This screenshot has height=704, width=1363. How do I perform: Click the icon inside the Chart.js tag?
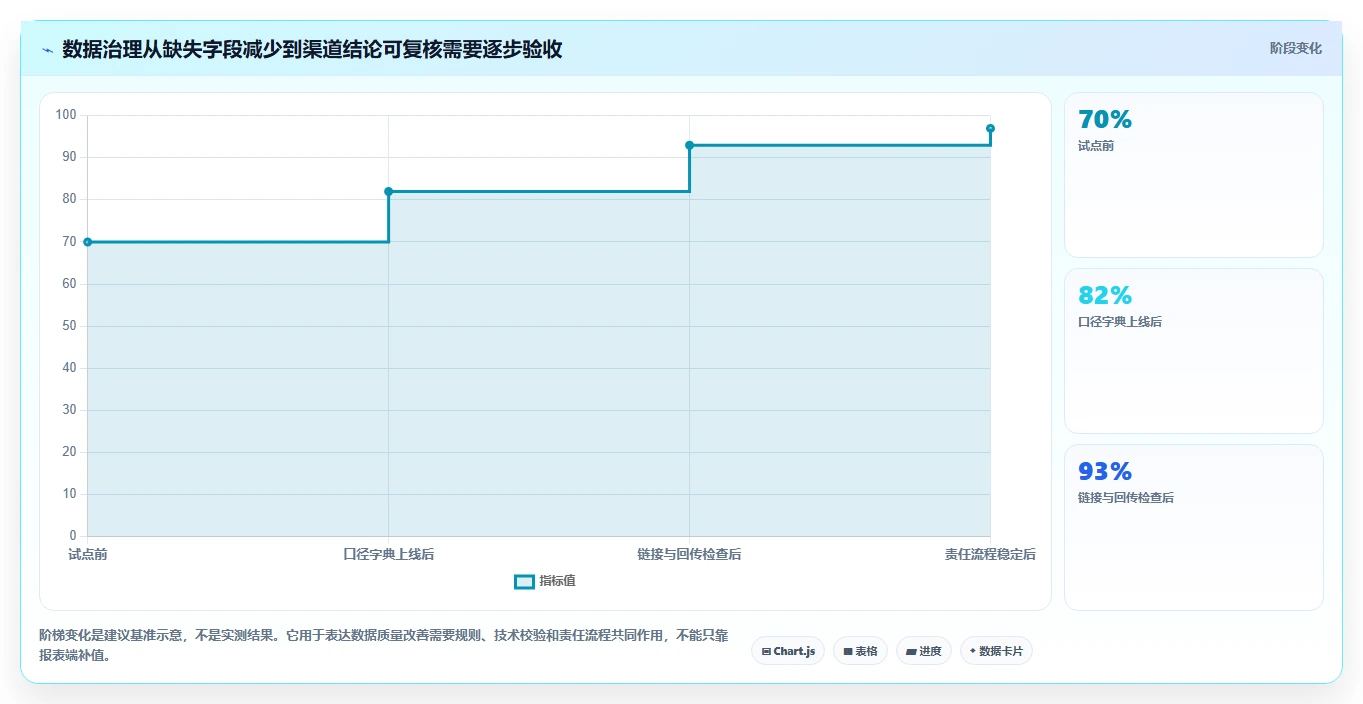point(766,652)
